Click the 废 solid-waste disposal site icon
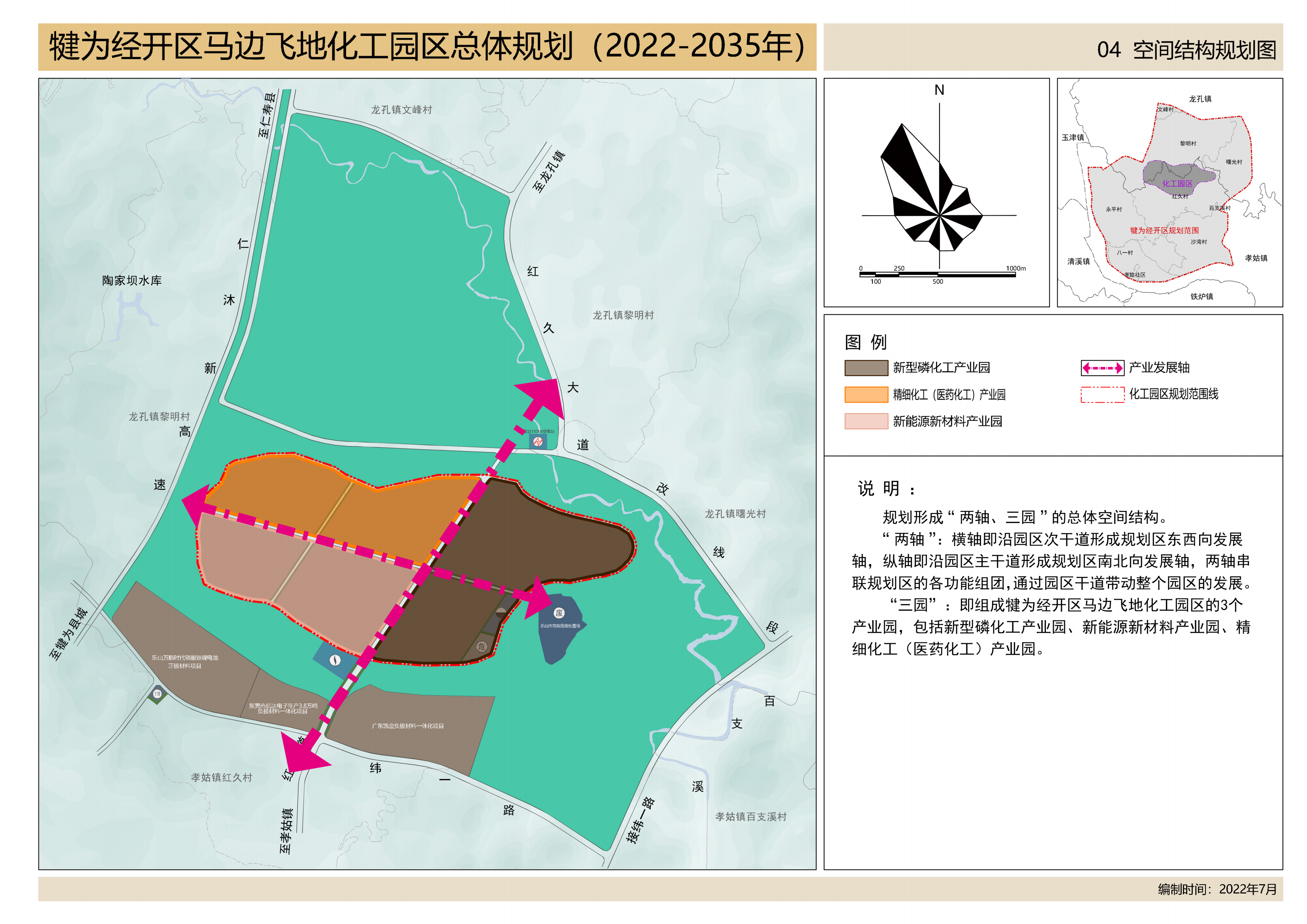This screenshot has height=924, width=1307. pos(559,613)
